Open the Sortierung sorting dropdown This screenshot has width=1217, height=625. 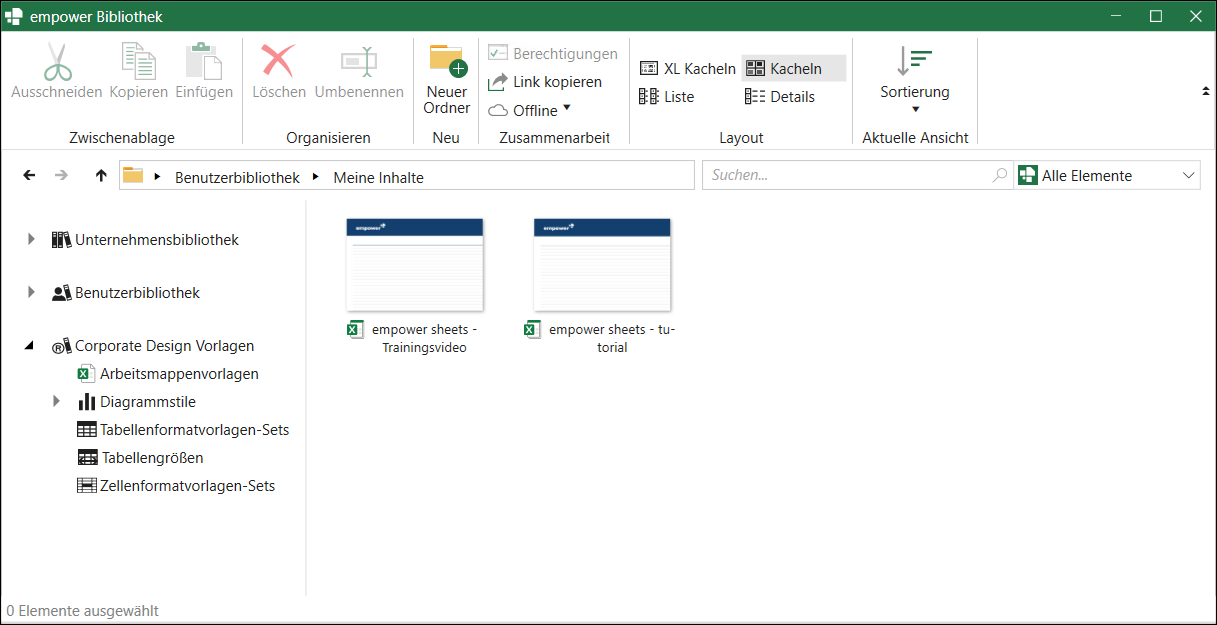click(x=915, y=79)
